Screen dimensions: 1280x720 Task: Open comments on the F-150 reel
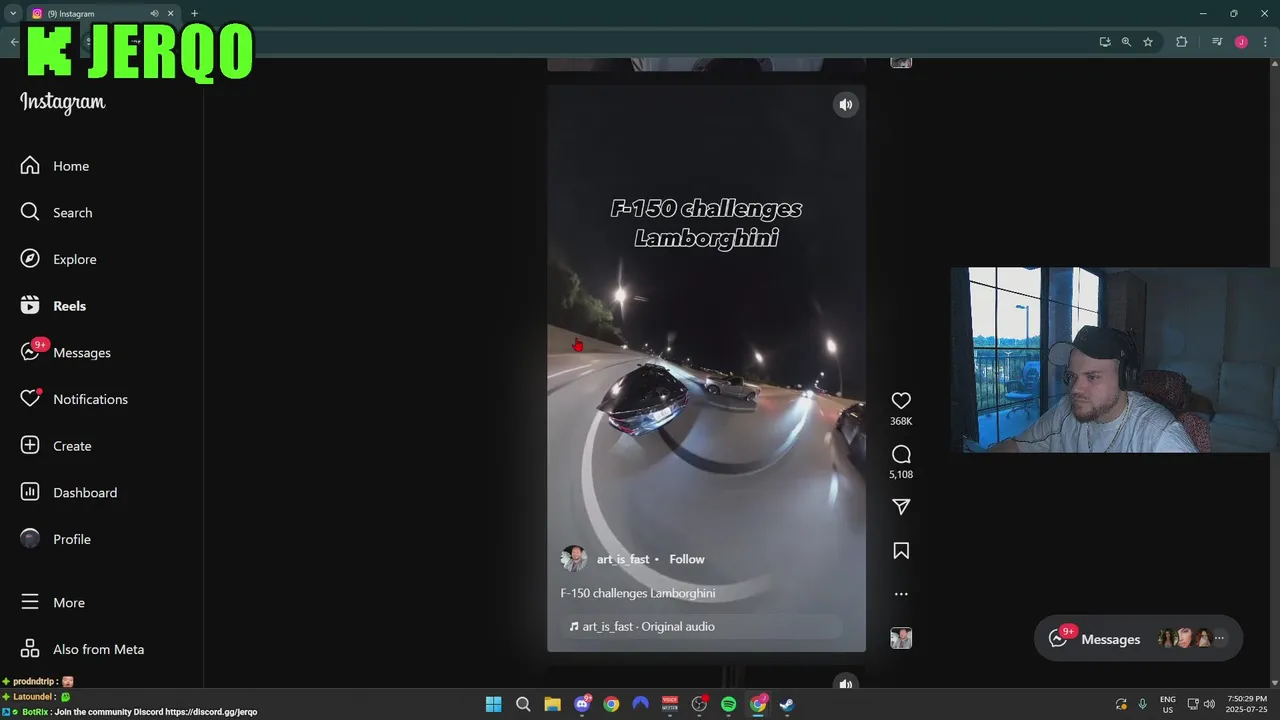click(x=901, y=454)
